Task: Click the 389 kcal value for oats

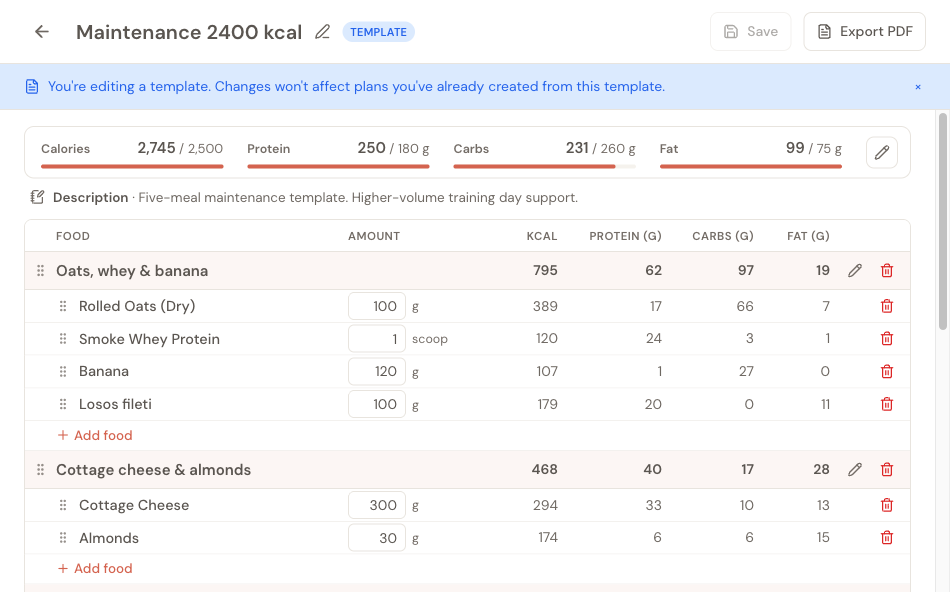Action: 545,306
